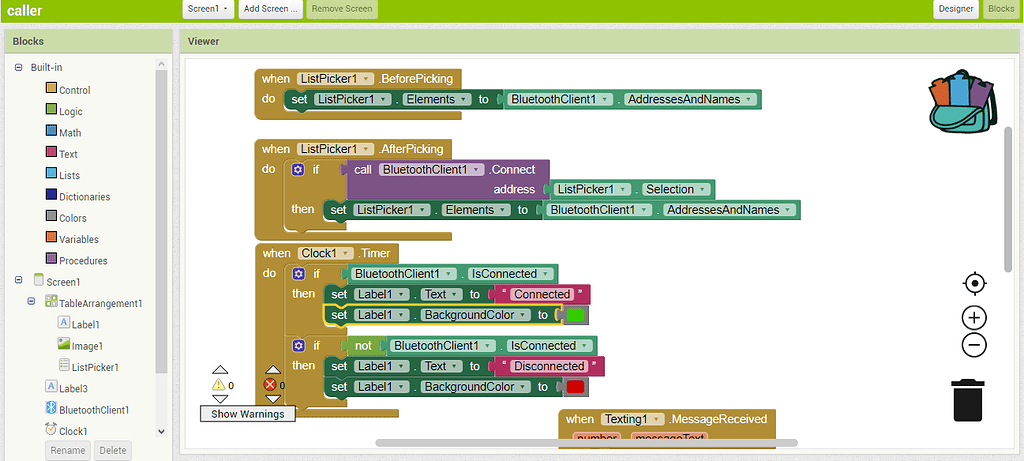Open the Screen1 dropdown button
Image resolution: width=1024 pixels, height=461 pixels.
(x=208, y=9)
